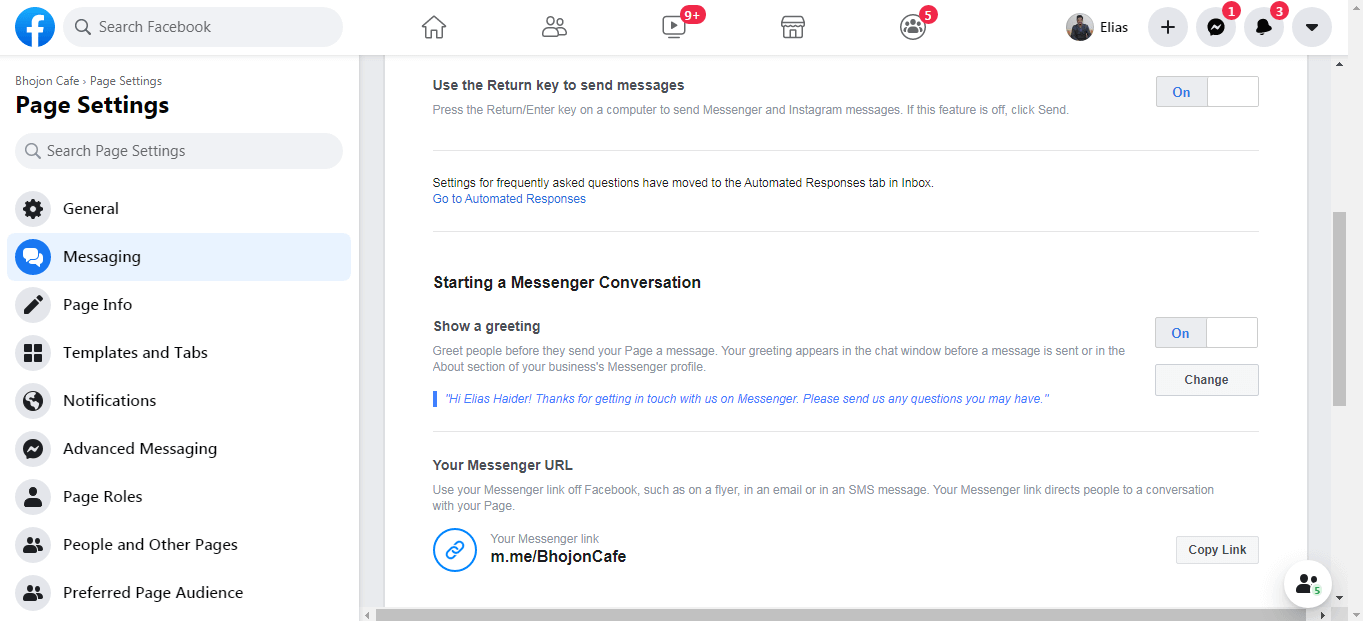The height and width of the screenshot is (621, 1363).
Task: Open the Marketplace icon
Action: click(793, 27)
